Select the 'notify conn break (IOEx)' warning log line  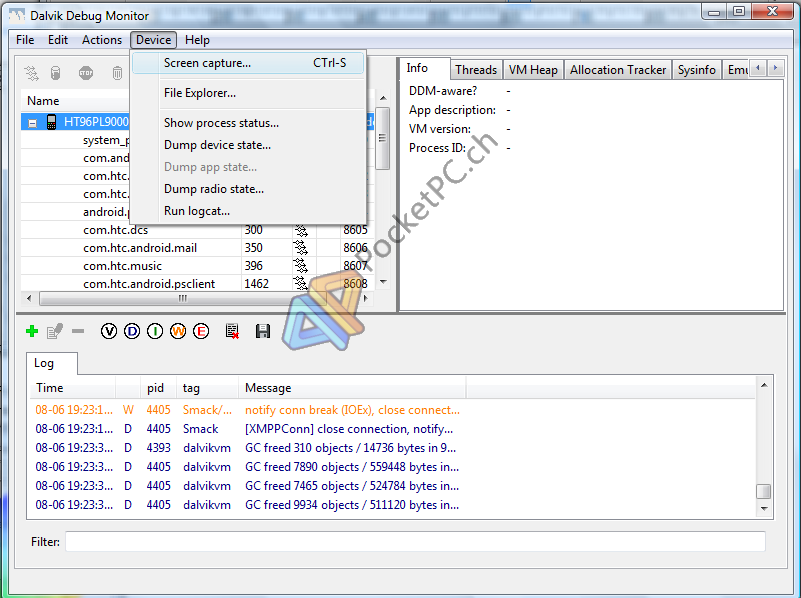tap(392, 410)
